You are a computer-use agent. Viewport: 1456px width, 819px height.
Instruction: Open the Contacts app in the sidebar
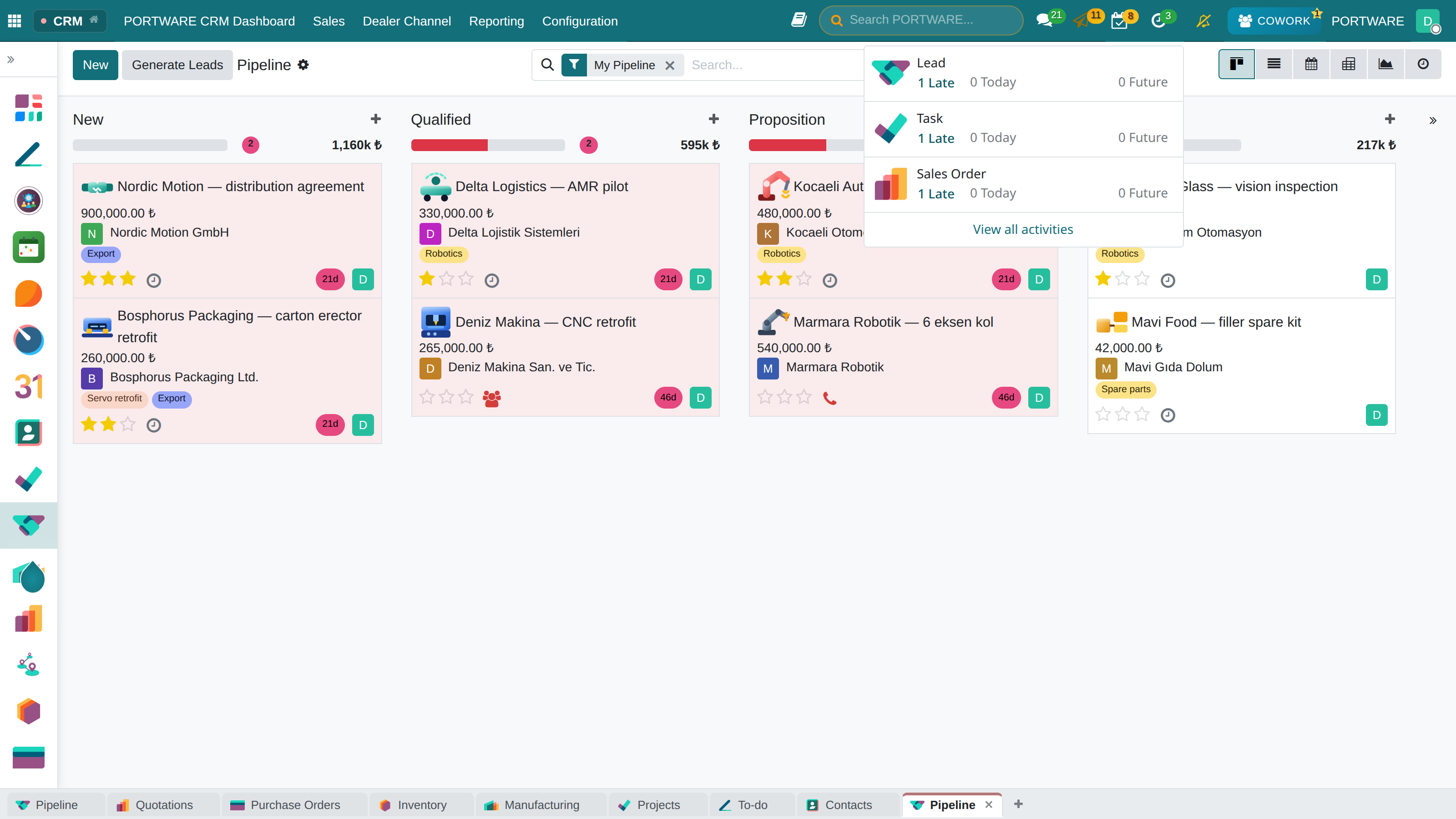coord(28,433)
